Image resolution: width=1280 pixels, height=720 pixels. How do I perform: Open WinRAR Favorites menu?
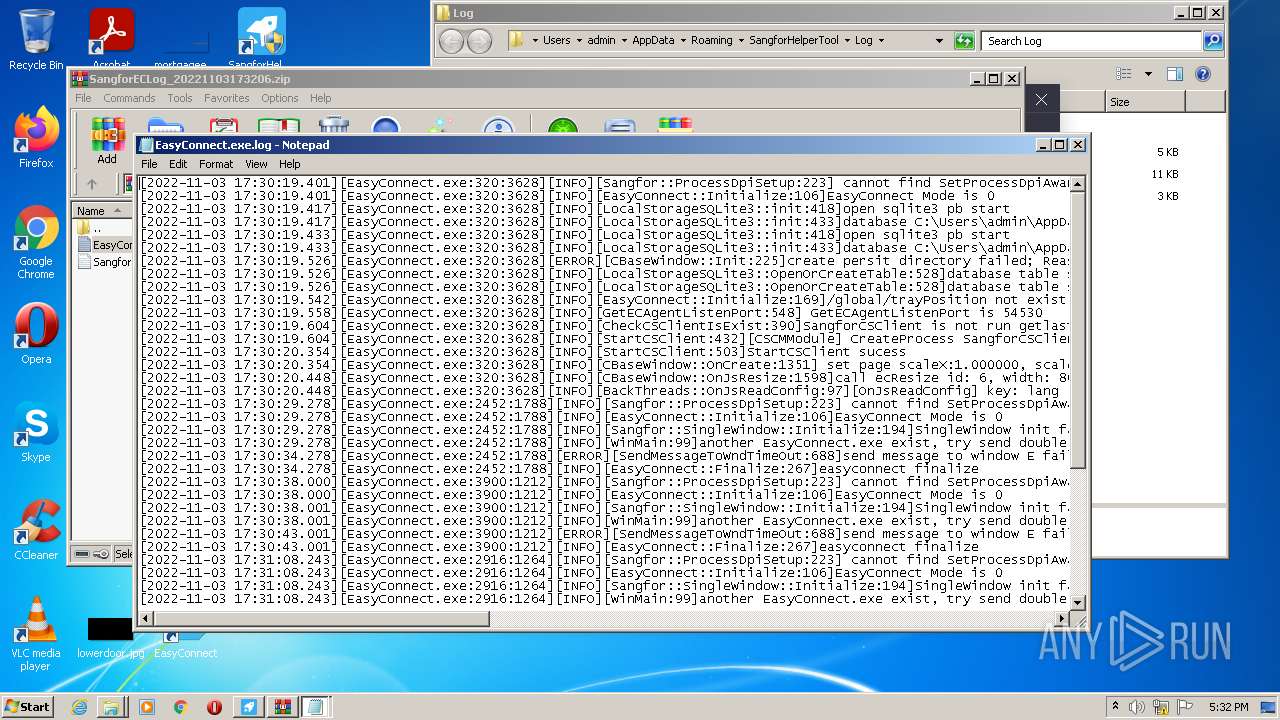pos(227,98)
